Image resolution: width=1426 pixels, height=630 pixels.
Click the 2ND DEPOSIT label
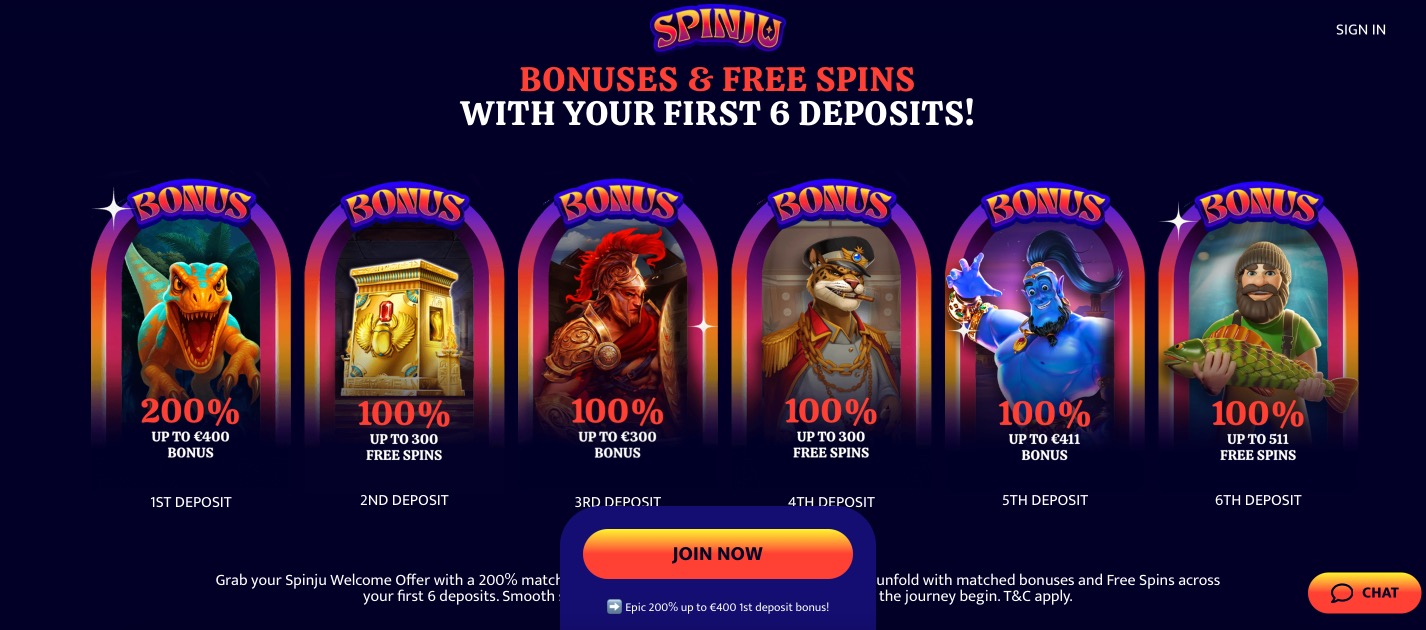click(x=404, y=500)
